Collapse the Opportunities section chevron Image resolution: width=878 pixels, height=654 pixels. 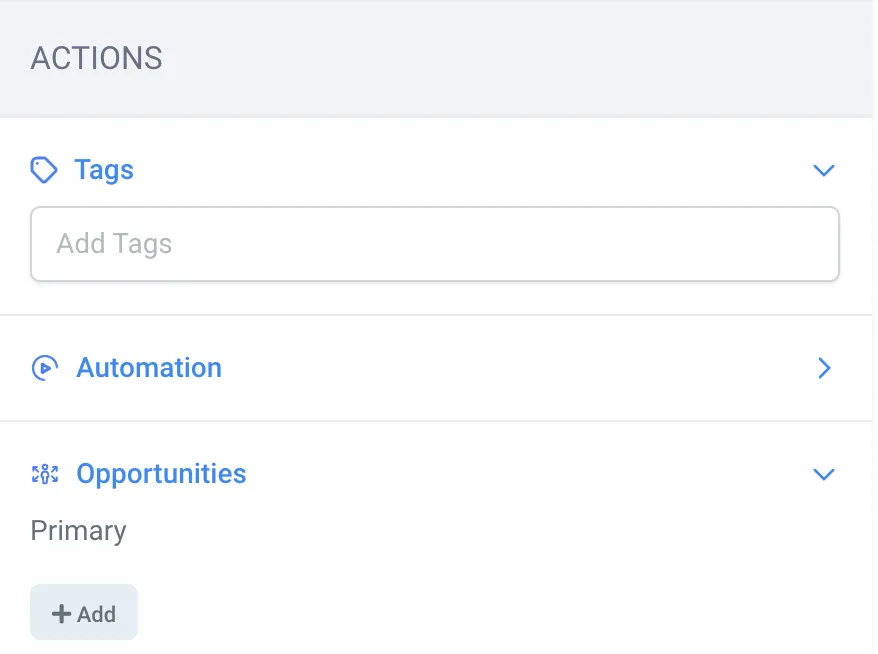pos(823,474)
